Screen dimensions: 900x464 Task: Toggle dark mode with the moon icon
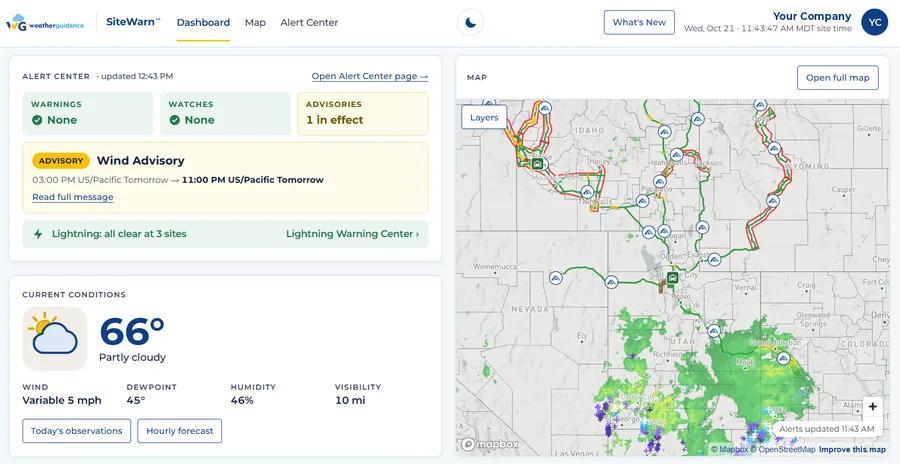pyautogui.click(x=471, y=22)
